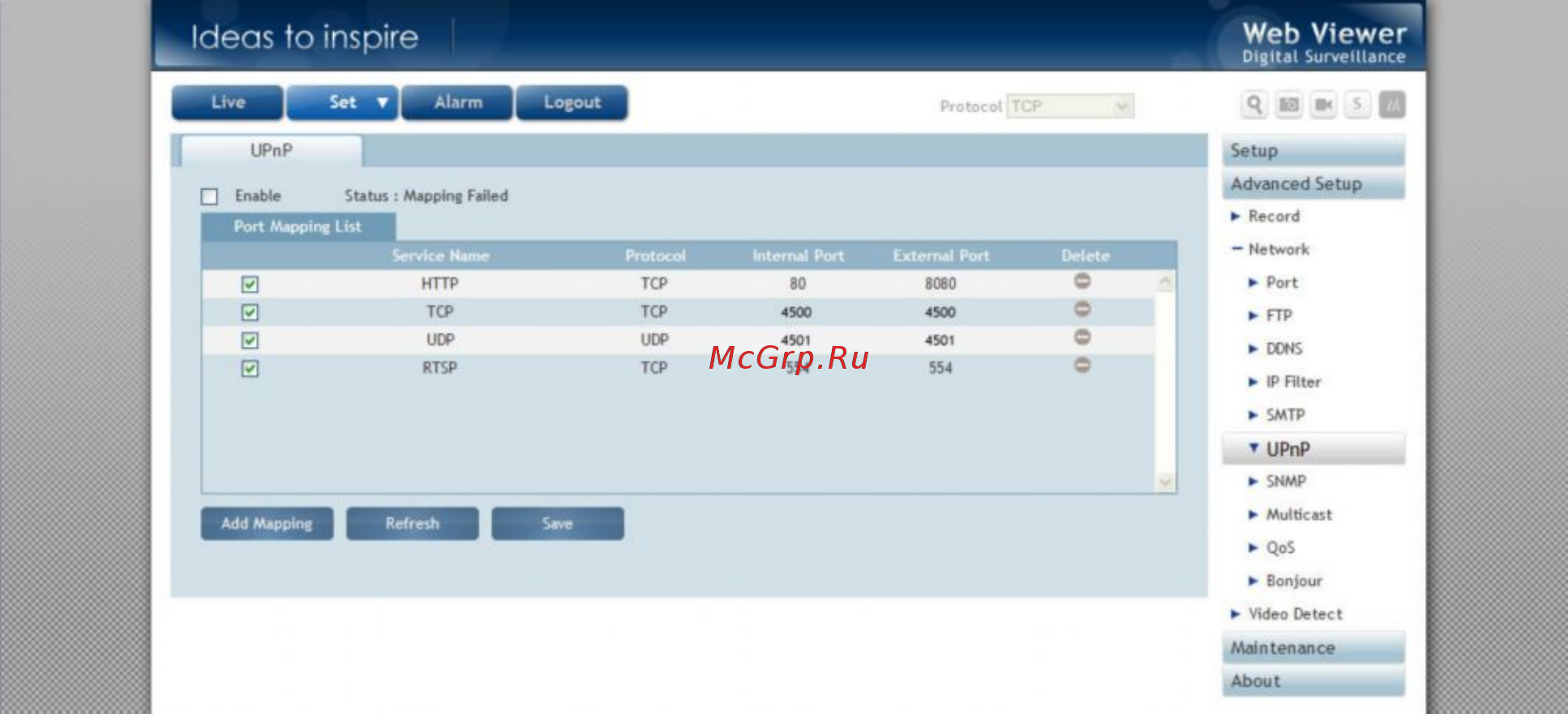Screen dimensions: 1568x714
Task: Open DDNS settings in sidebar
Action: point(1275,349)
